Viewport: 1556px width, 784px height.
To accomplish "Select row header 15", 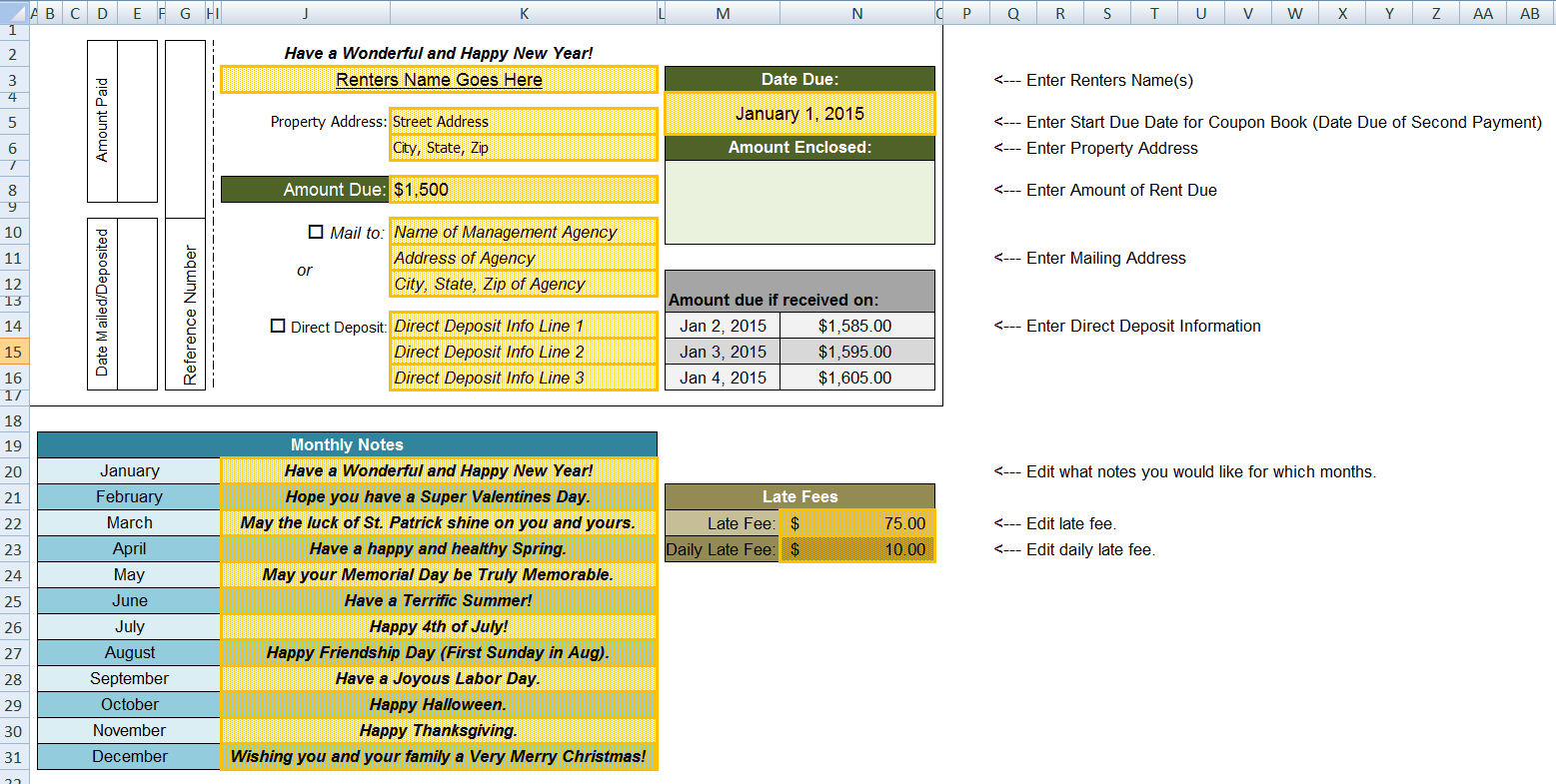I will (x=14, y=352).
